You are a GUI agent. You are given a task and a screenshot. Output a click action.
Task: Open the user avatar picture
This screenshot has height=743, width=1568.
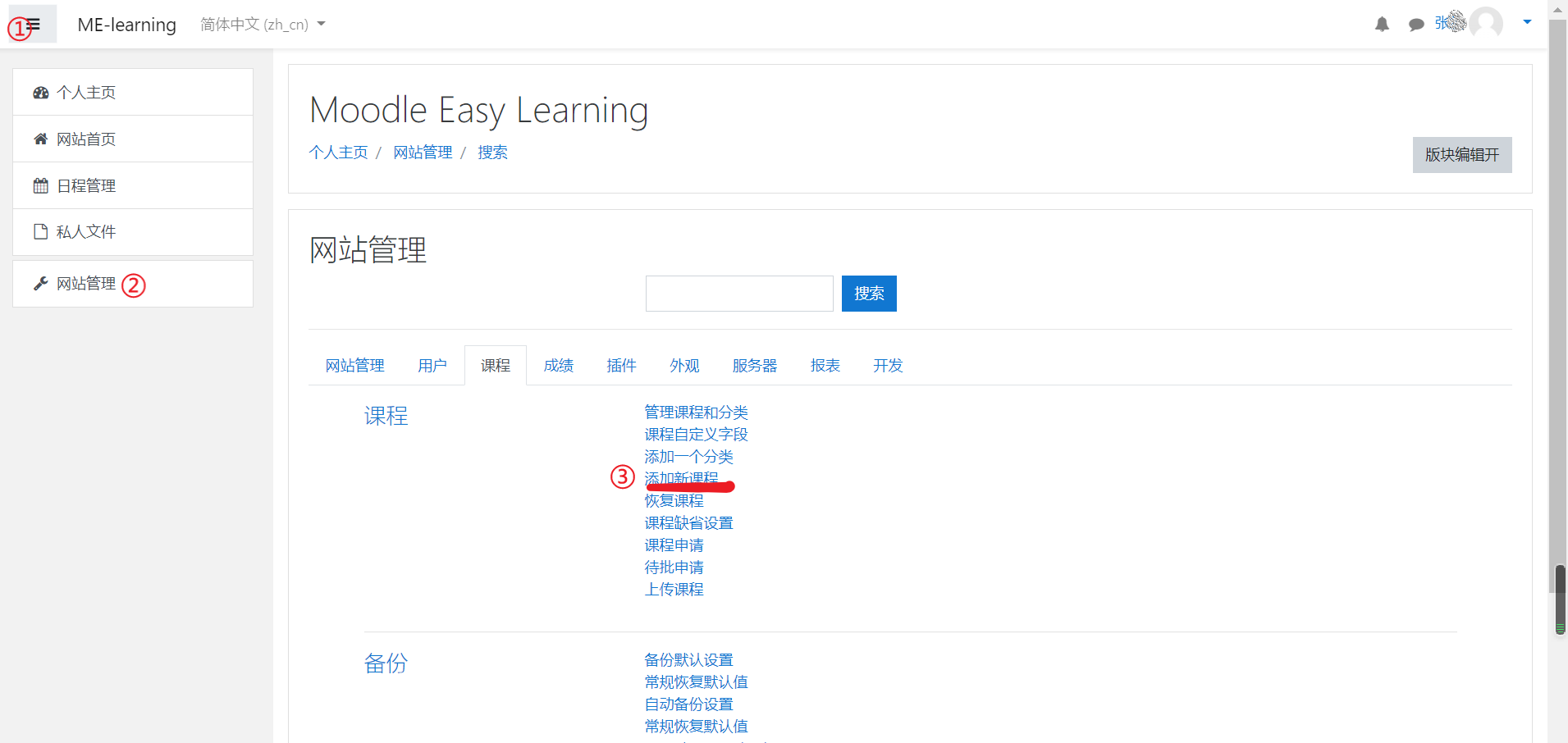(x=1486, y=24)
